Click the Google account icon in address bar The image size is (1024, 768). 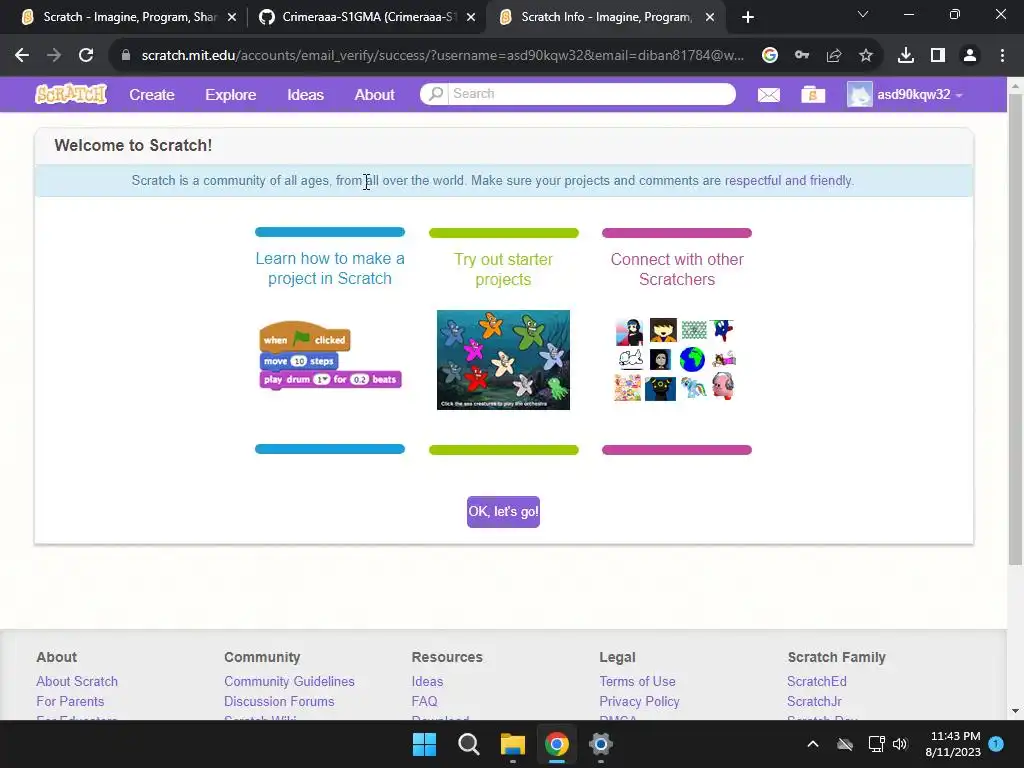tap(770, 56)
